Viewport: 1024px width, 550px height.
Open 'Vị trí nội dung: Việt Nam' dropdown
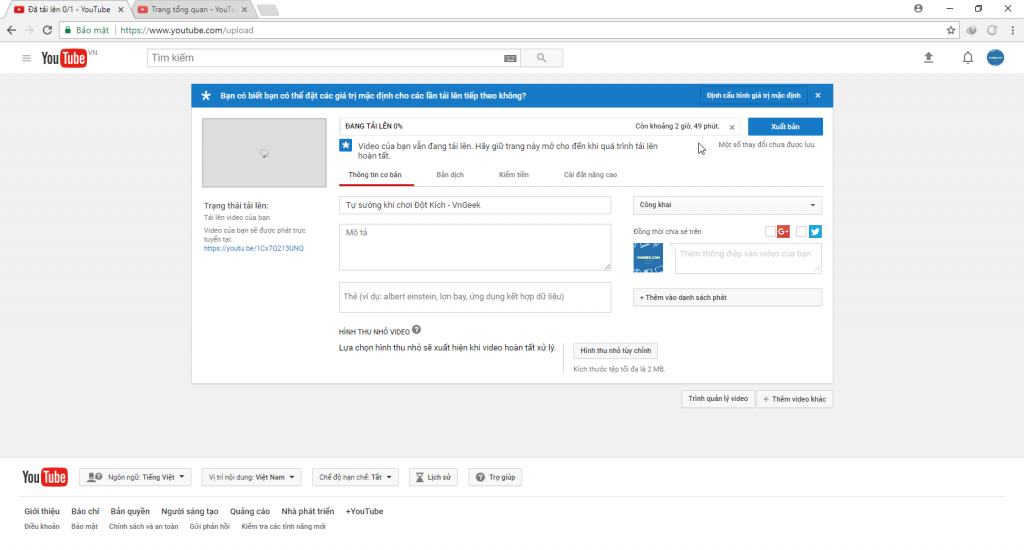coord(251,477)
